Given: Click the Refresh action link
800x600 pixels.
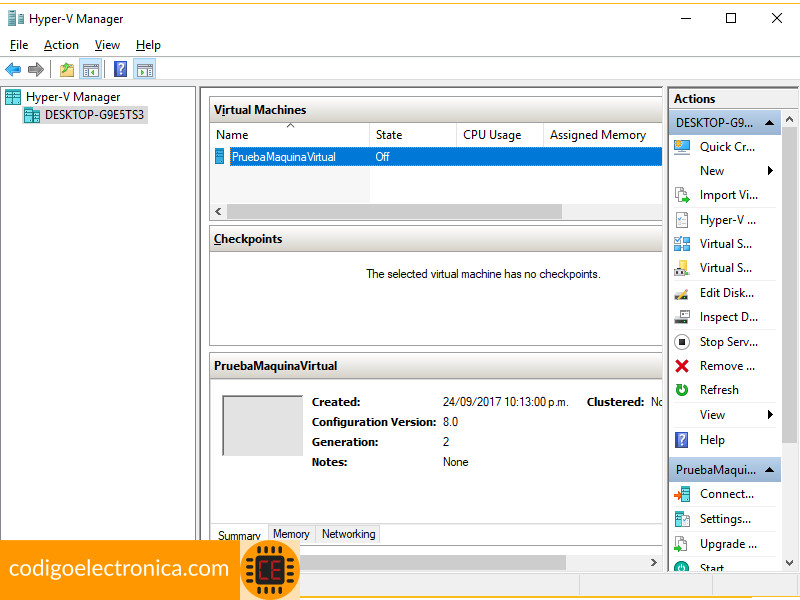Looking at the screenshot, I should pyautogui.click(x=719, y=390).
